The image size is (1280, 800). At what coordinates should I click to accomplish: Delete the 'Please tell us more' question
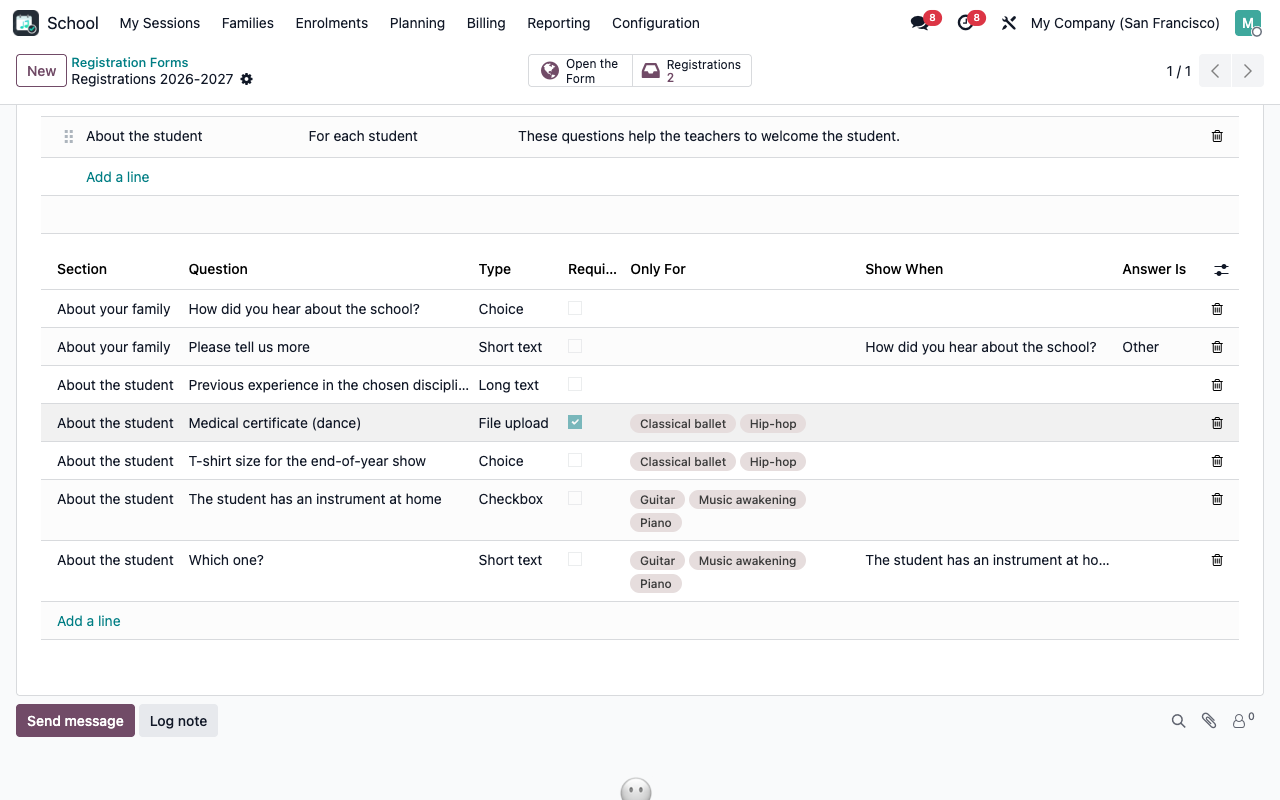click(1217, 347)
